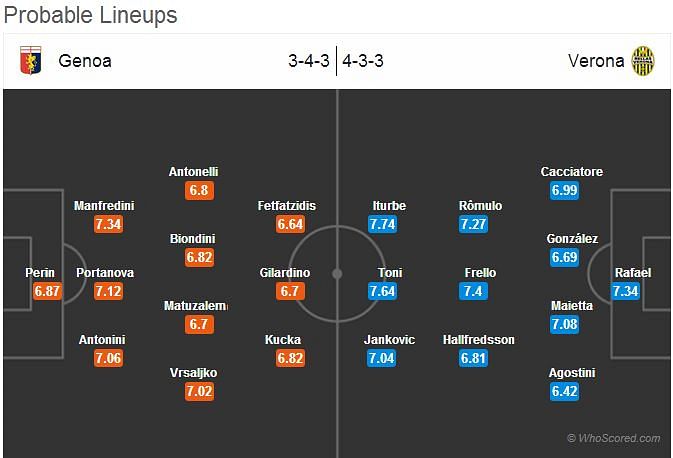673x458 pixels.
Task: Click the Genoa club crest icon
Action: point(32,61)
